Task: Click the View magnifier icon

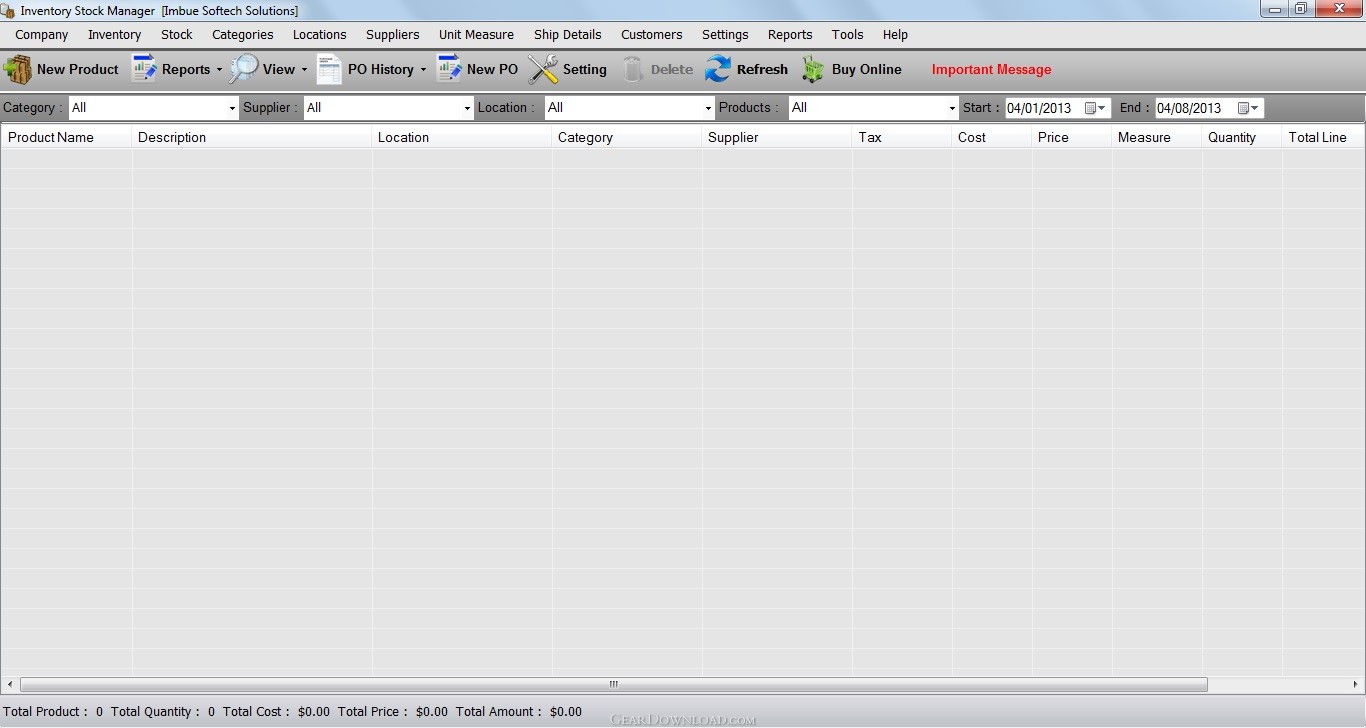Action: point(243,69)
